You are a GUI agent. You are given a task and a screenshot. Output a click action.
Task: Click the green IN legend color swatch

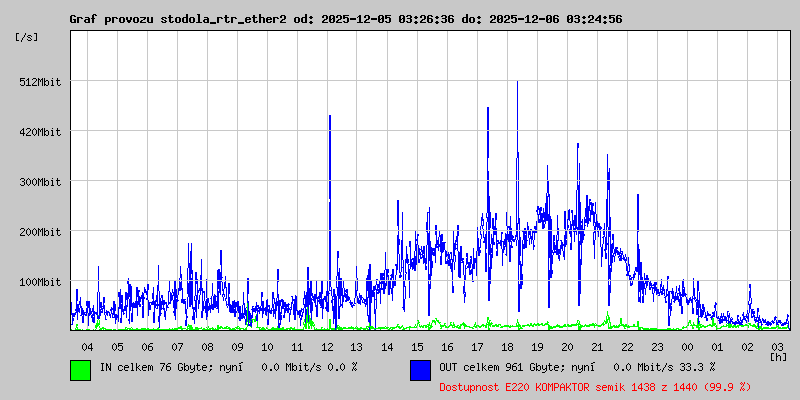tap(80, 369)
